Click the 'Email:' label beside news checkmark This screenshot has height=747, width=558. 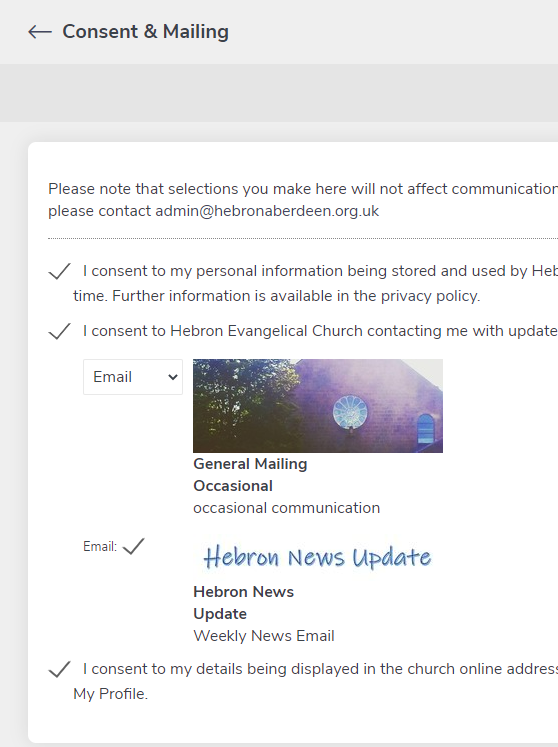[x=100, y=546]
